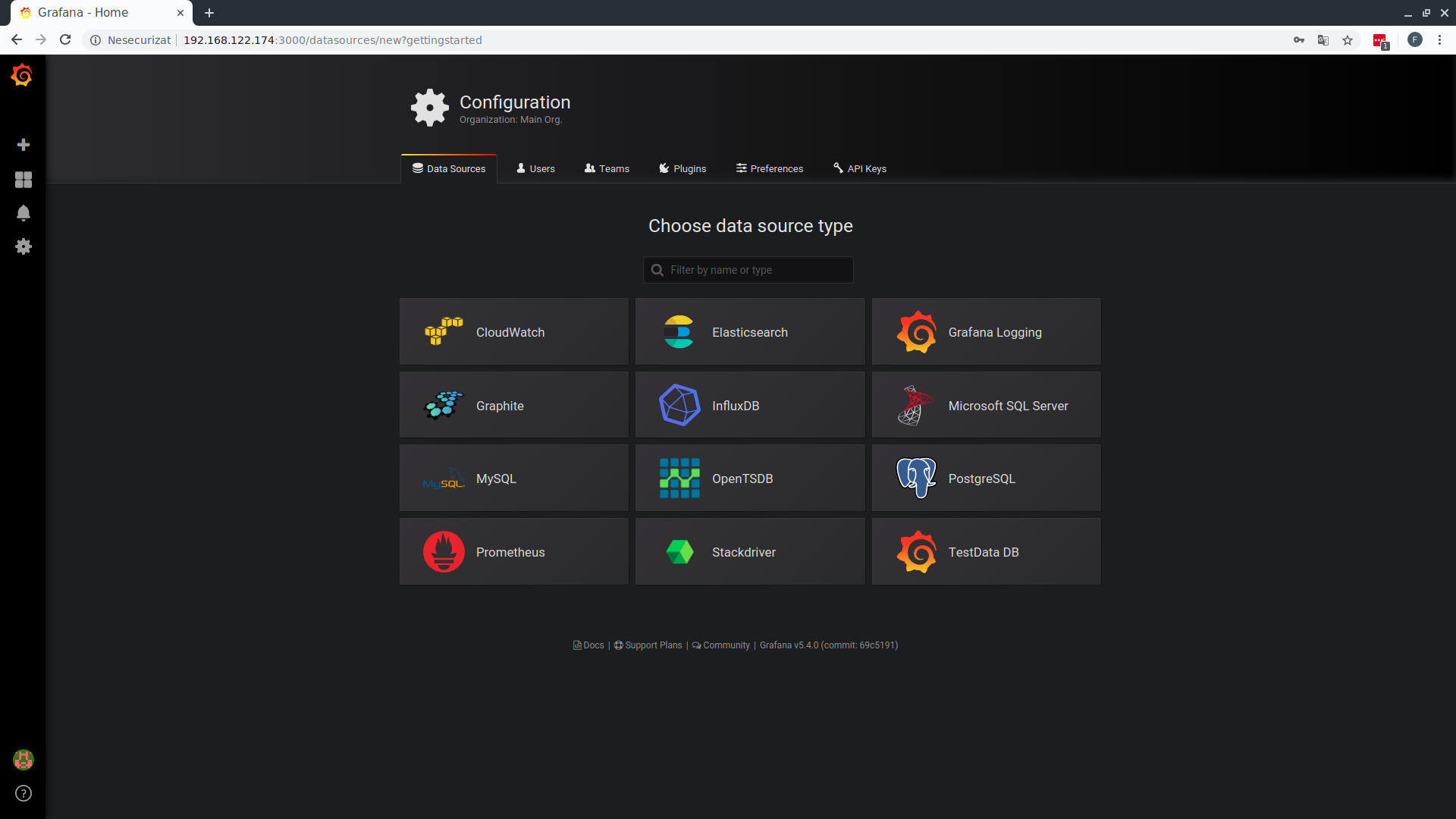Screen dimensions: 1456x819
Task: Open the Help question mark icon
Action: click(x=24, y=793)
